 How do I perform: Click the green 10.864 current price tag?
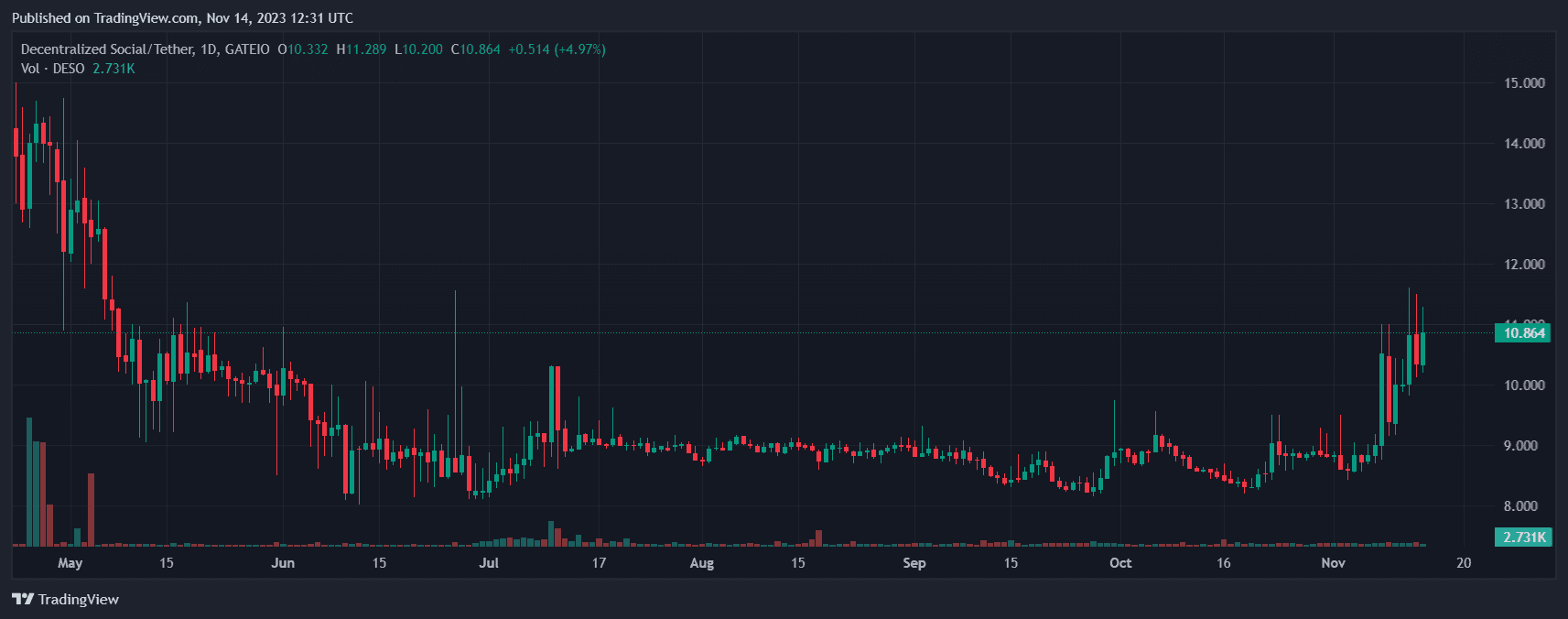click(1524, 333)
